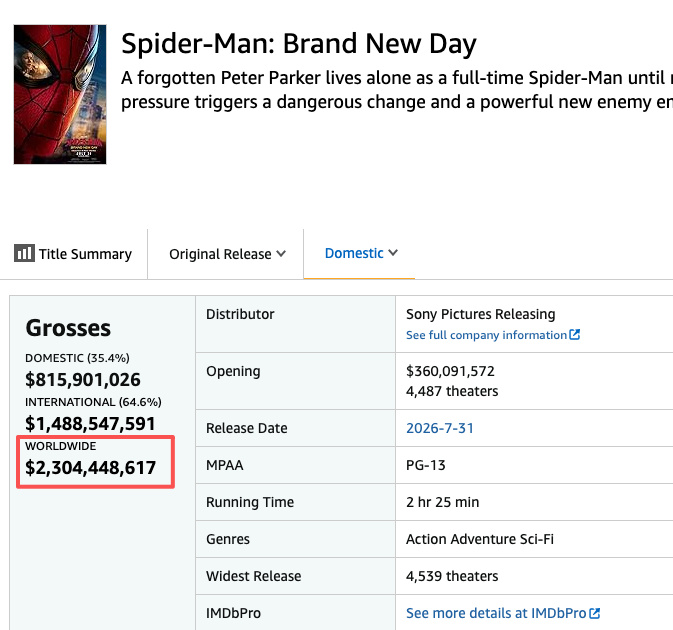This screenshot has height=630, width=673.
Task: Open the Title Summary tab
Action: [x=73, y=254]
